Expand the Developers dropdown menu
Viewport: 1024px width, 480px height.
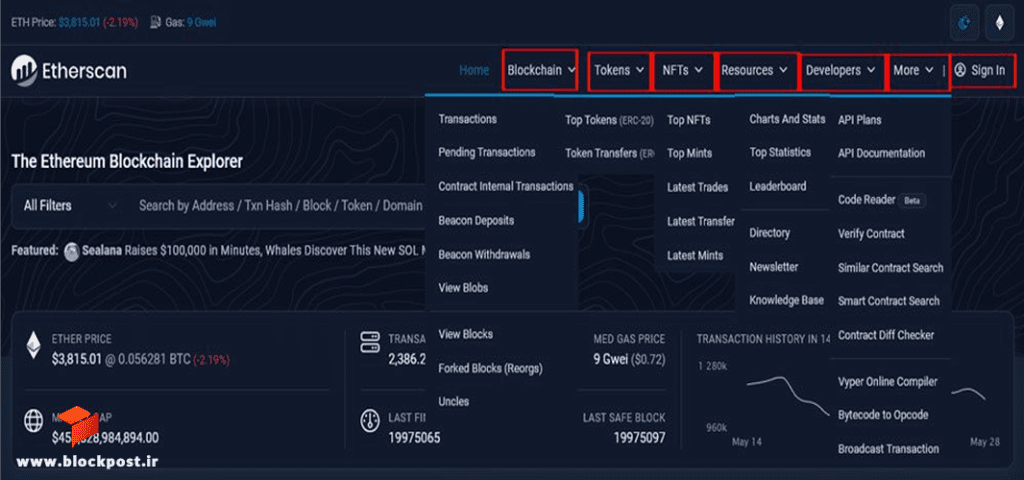841,70
